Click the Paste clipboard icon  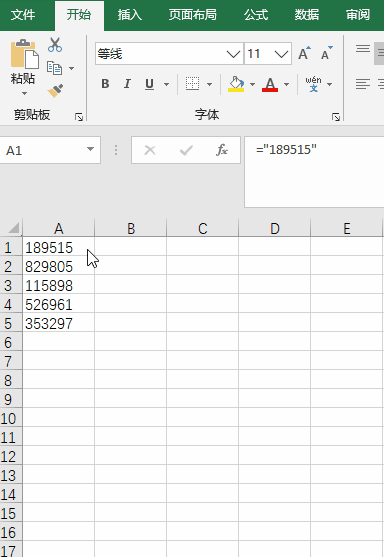tap(24, 54)
